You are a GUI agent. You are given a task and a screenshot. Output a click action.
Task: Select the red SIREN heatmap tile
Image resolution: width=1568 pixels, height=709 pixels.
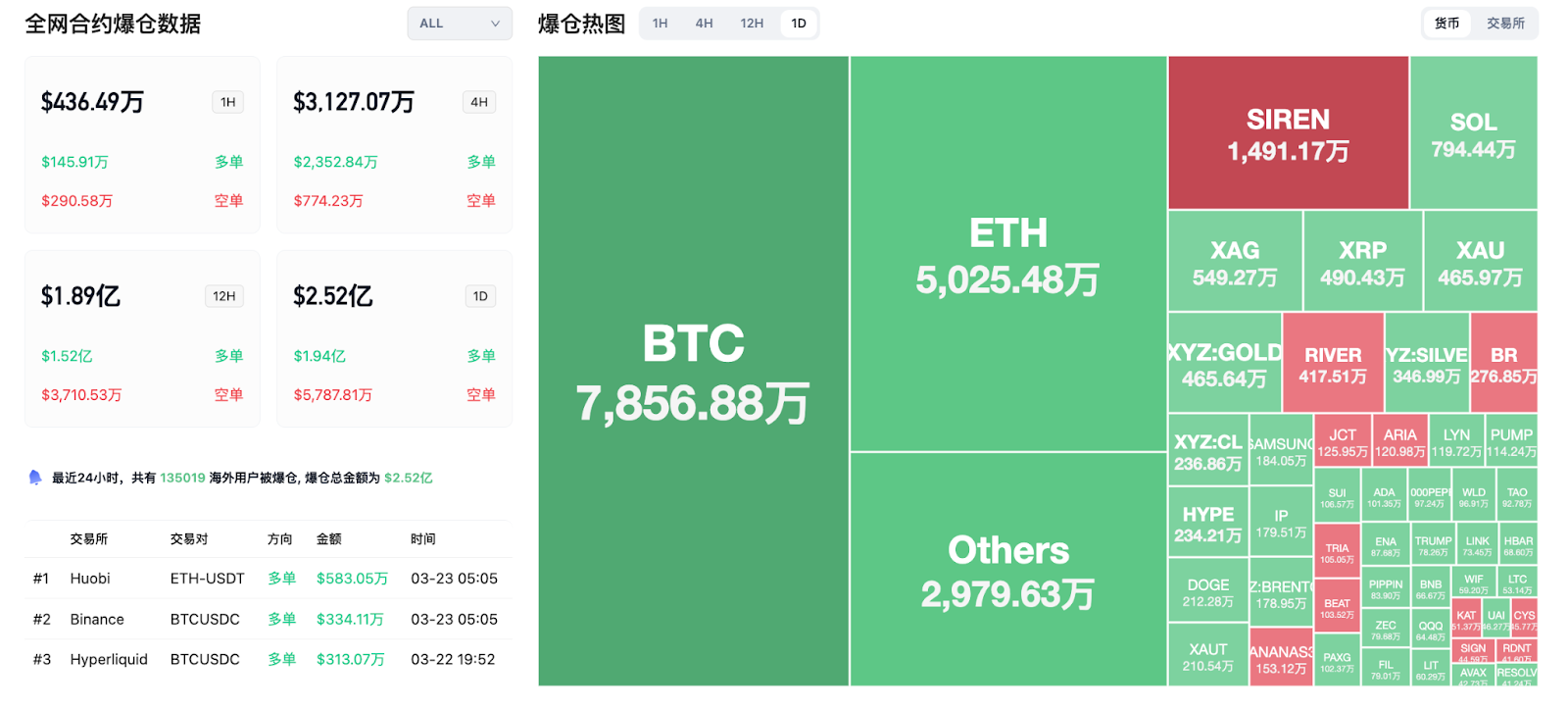pos(1288,133)
